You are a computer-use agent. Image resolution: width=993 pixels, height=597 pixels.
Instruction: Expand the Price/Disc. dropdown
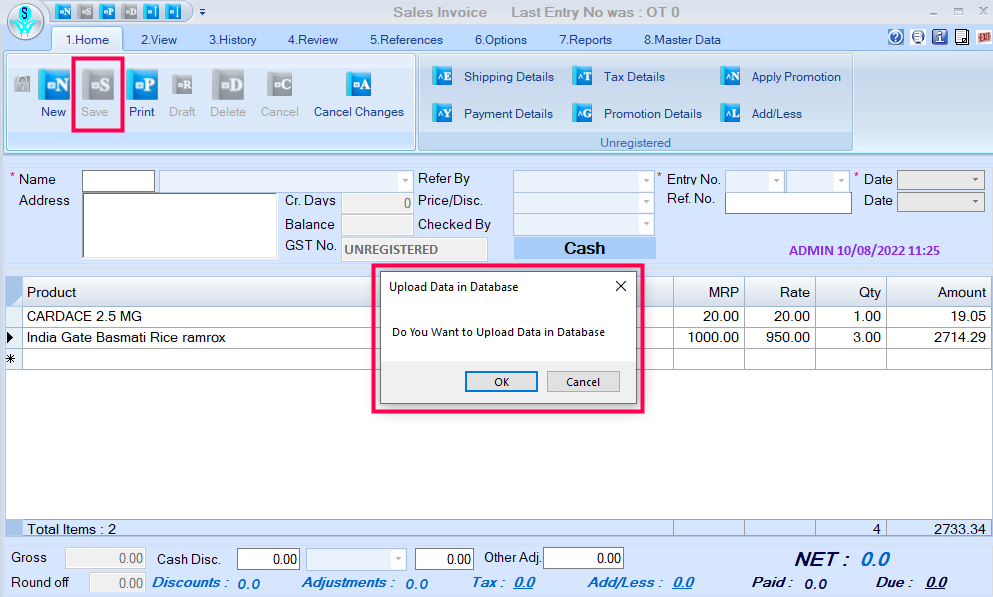pos(646,202)
